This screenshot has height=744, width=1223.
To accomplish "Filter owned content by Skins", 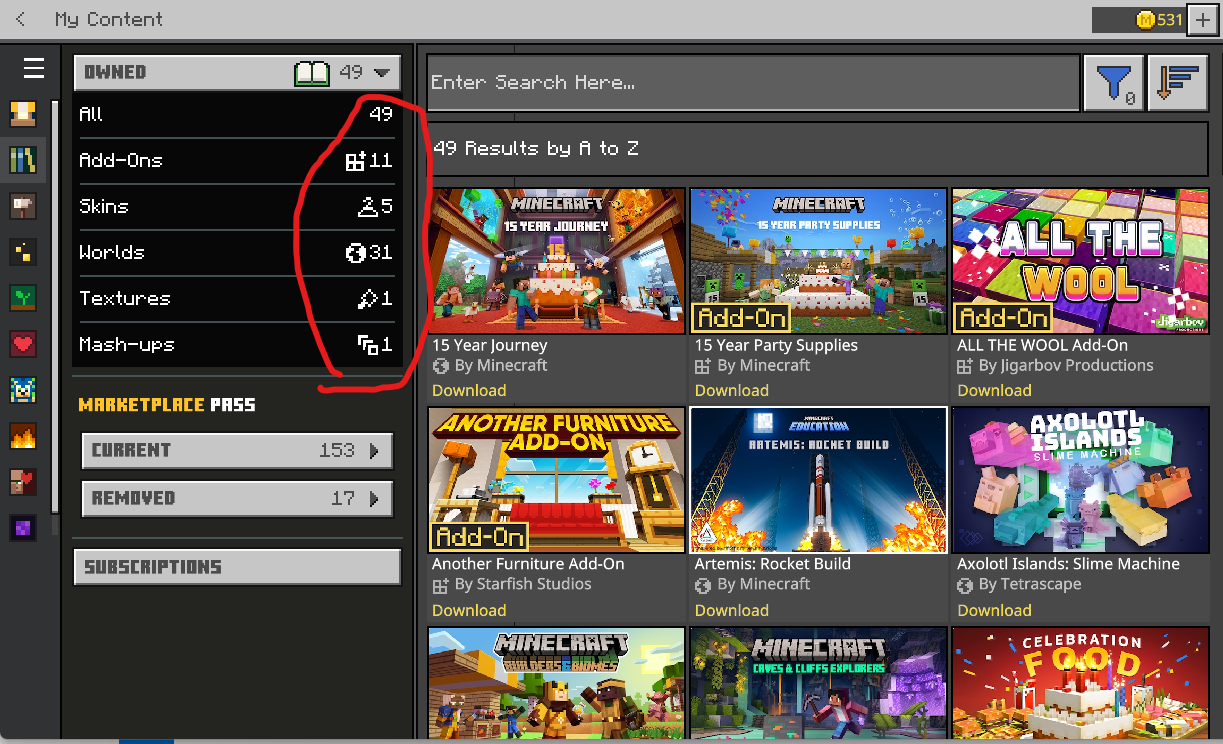I will [x=237, y=206].
